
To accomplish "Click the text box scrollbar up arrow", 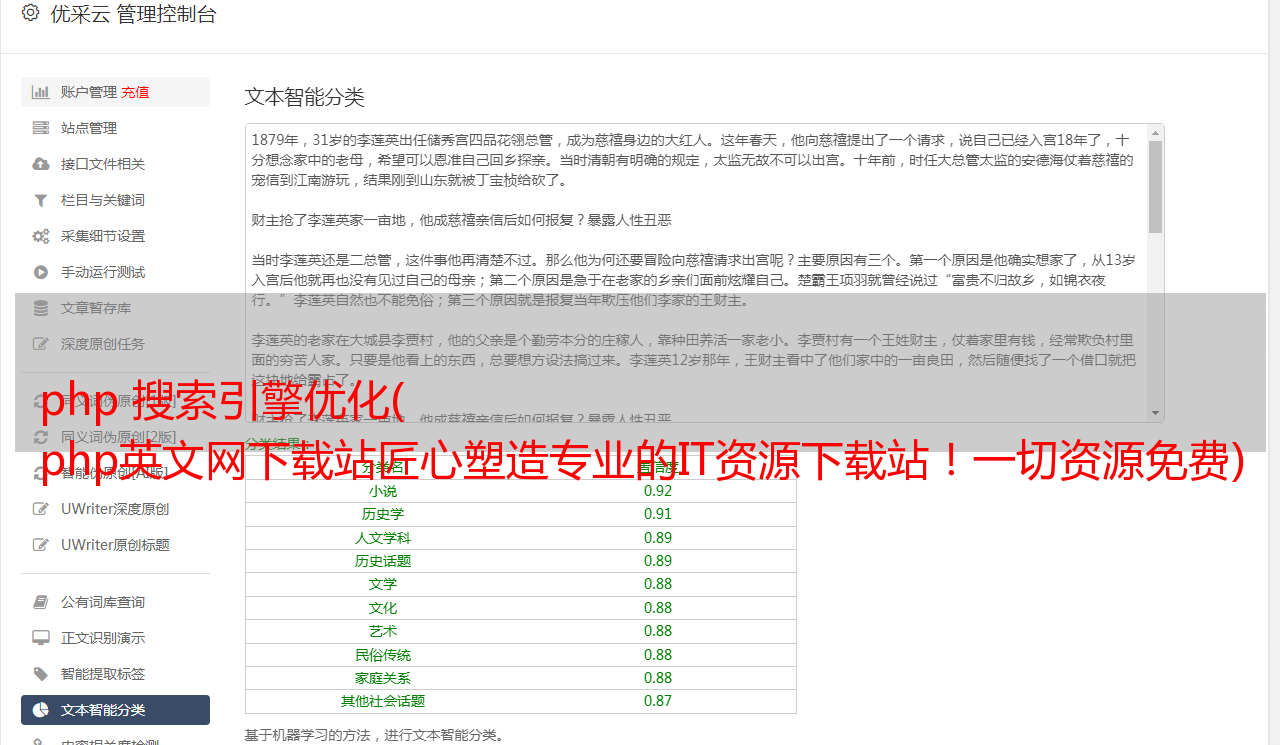I will coord(1156,132).
